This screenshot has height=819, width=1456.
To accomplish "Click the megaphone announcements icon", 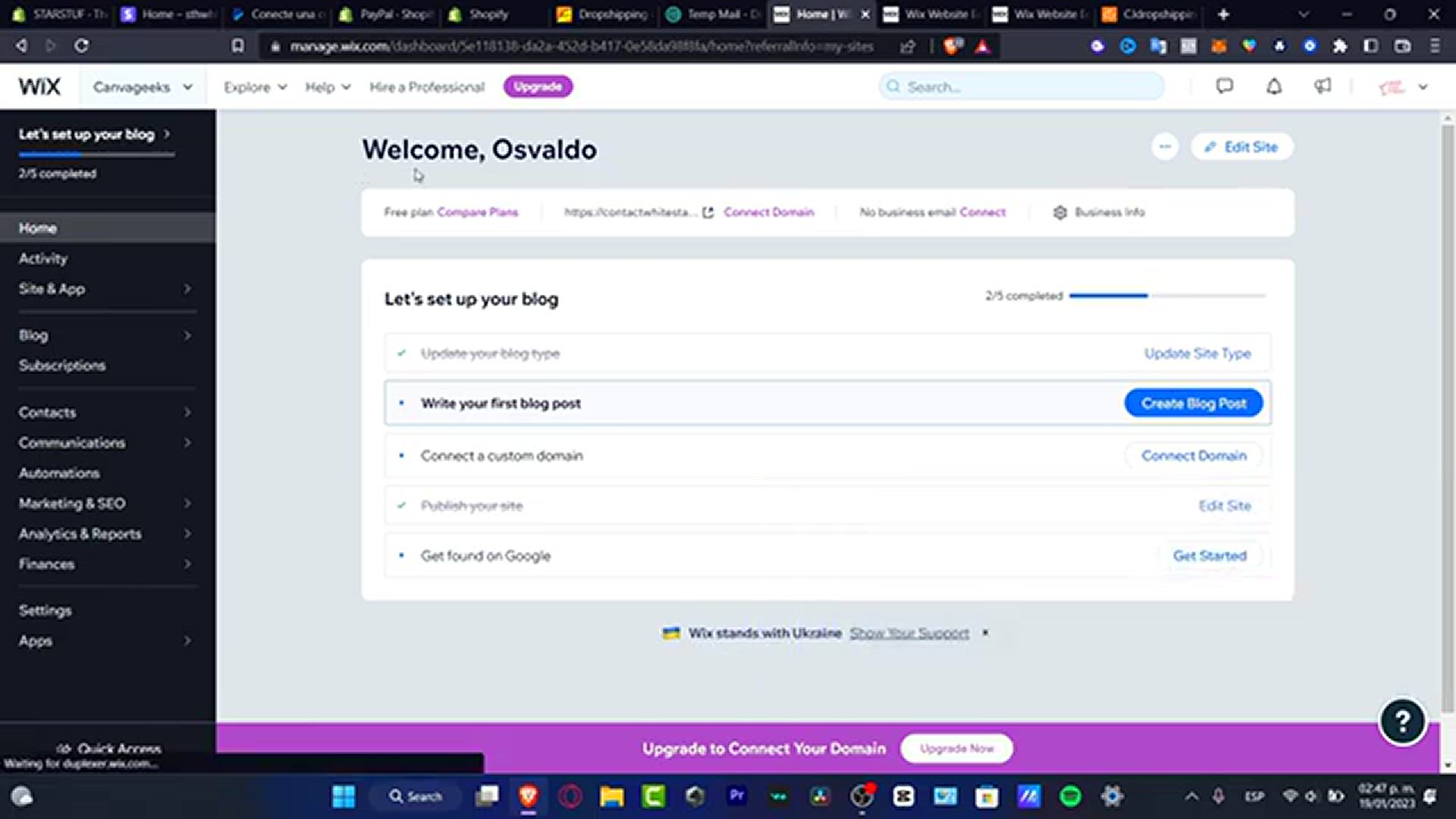I will [1323, 86].
